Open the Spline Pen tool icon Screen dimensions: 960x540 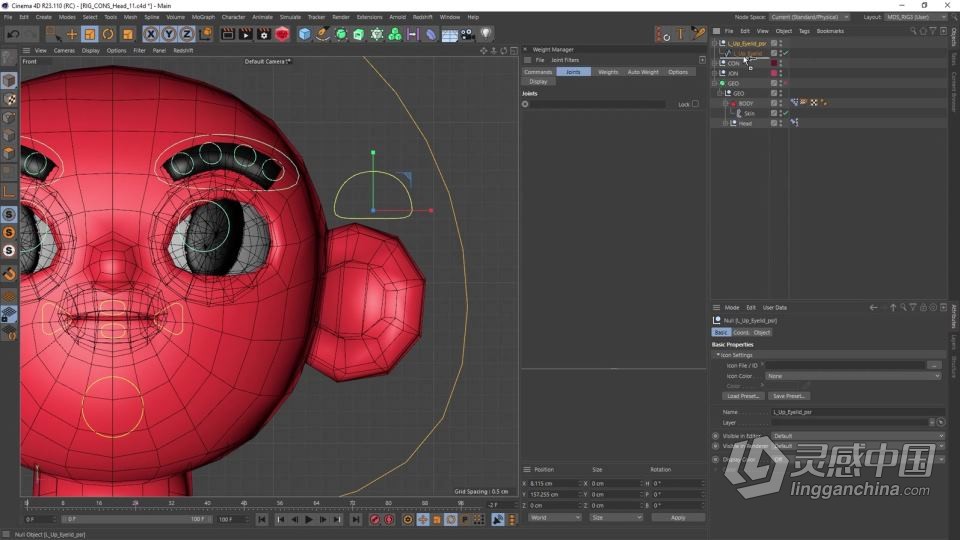323,34
